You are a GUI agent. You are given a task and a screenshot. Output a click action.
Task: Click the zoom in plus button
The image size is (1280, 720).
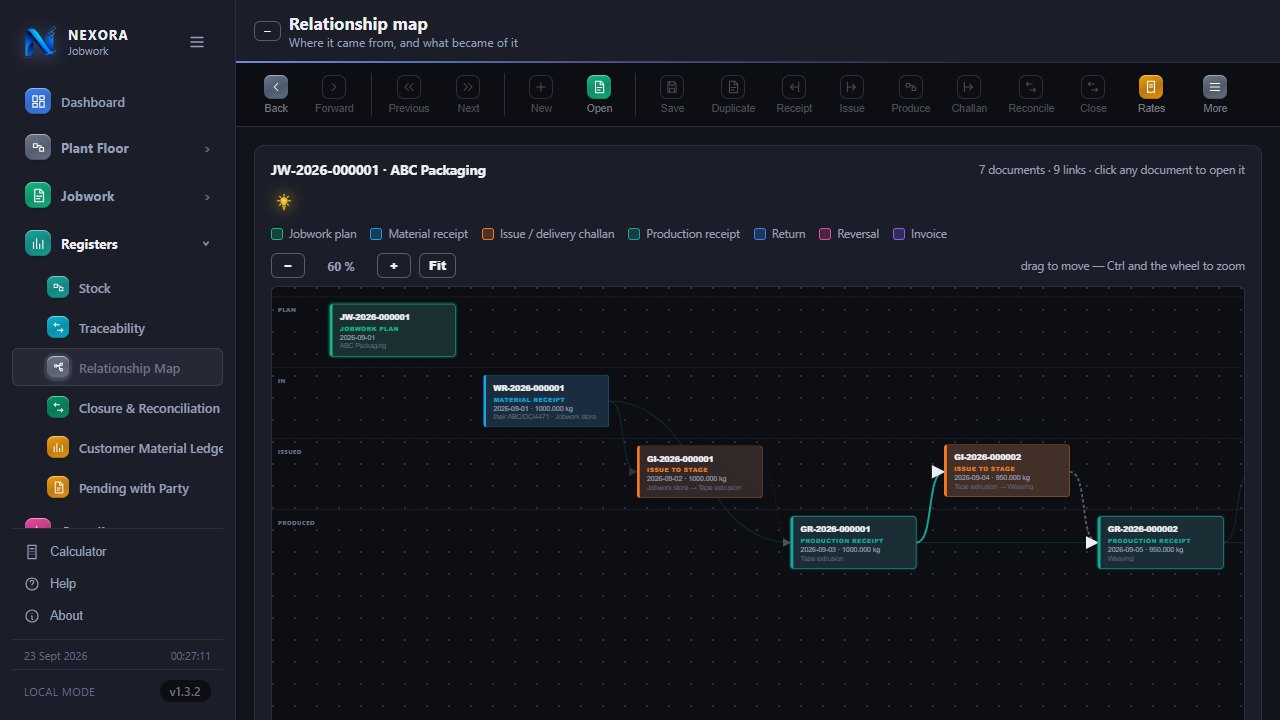tap(394, 266)
